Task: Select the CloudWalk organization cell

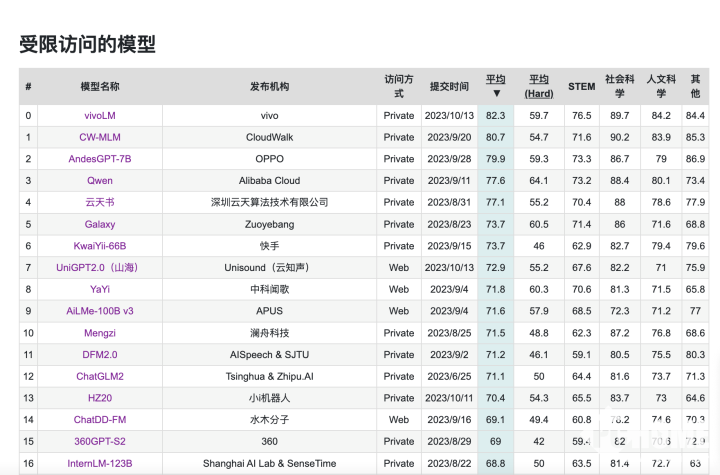Action: [270, 137]
